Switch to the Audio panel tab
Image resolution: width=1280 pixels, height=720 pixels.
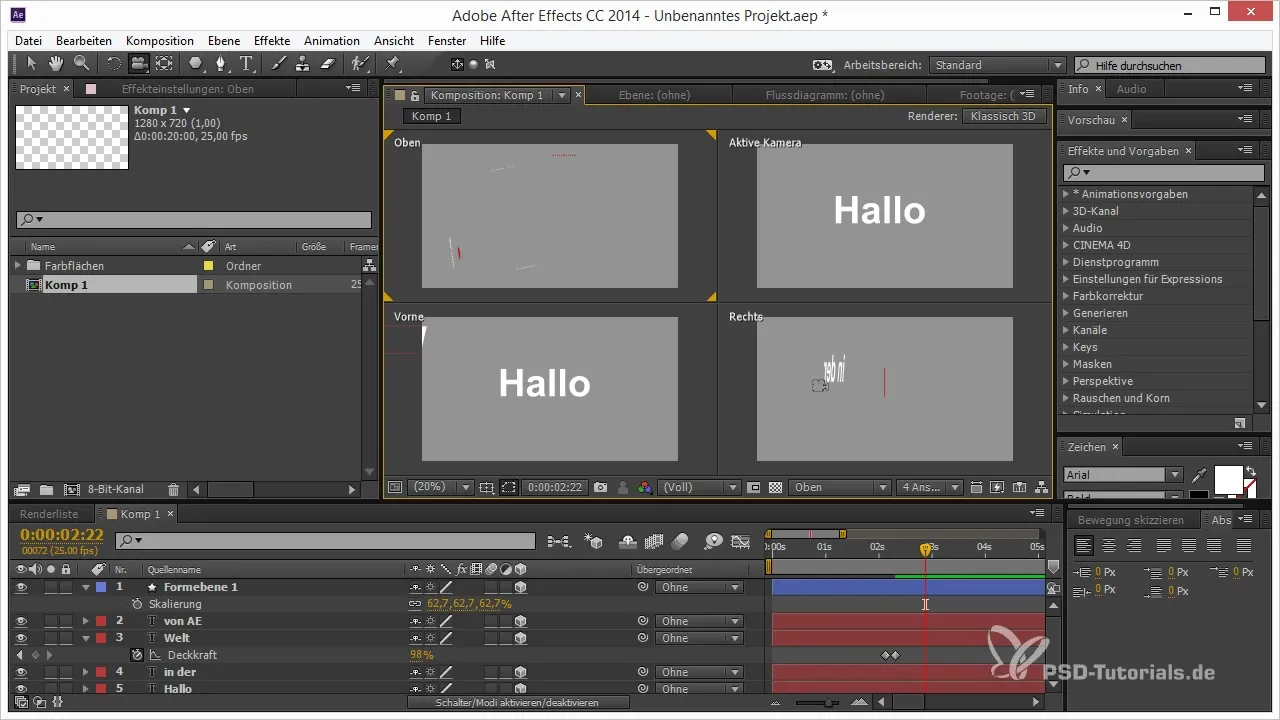click(x=1131, y=89)
